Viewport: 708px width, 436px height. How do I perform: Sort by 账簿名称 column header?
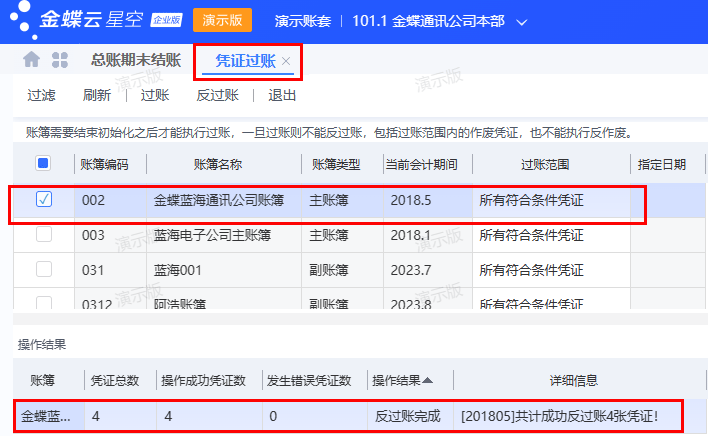pos(218,164)
